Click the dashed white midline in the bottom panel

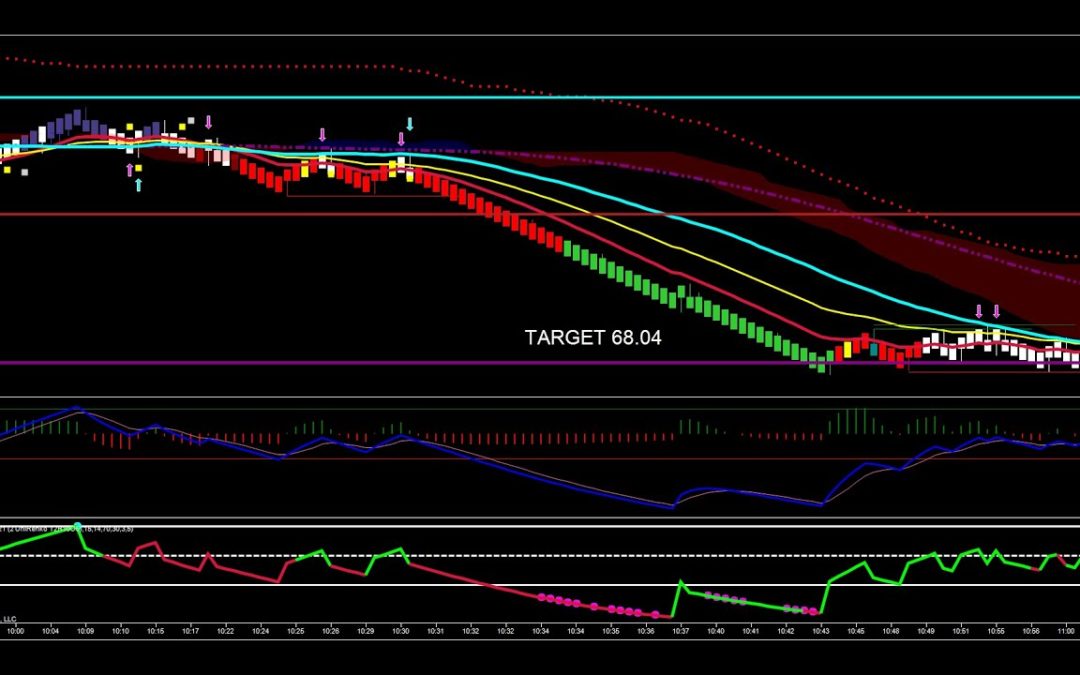(x=500, y=556)
